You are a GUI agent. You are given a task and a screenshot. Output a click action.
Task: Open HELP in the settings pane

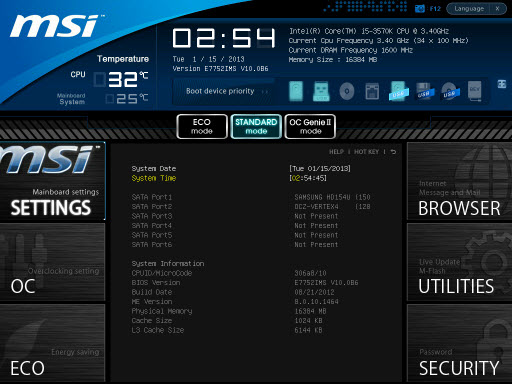pyautogui.click(x=336, y=152)
